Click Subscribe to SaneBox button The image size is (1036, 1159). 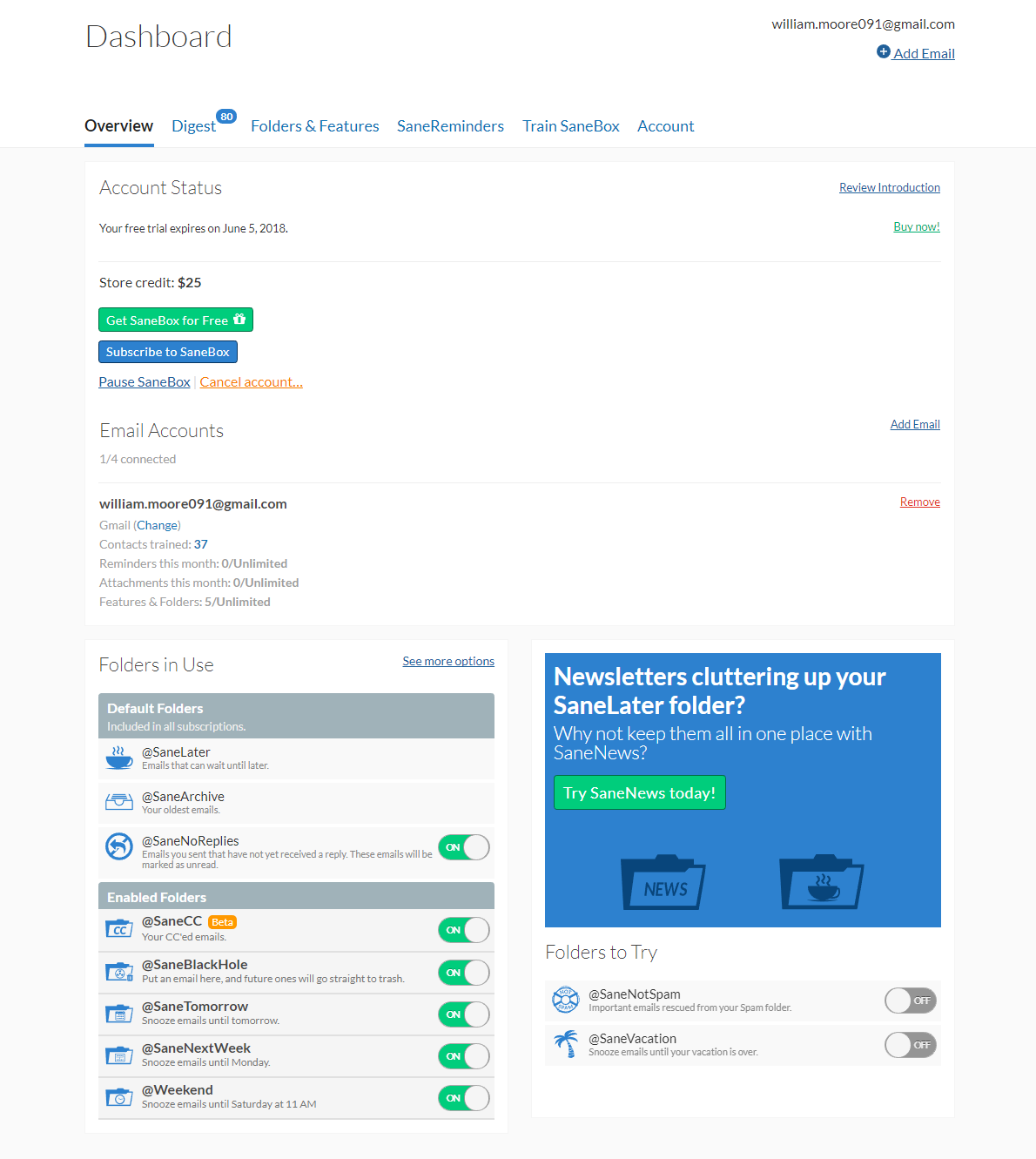click(168, 352)
